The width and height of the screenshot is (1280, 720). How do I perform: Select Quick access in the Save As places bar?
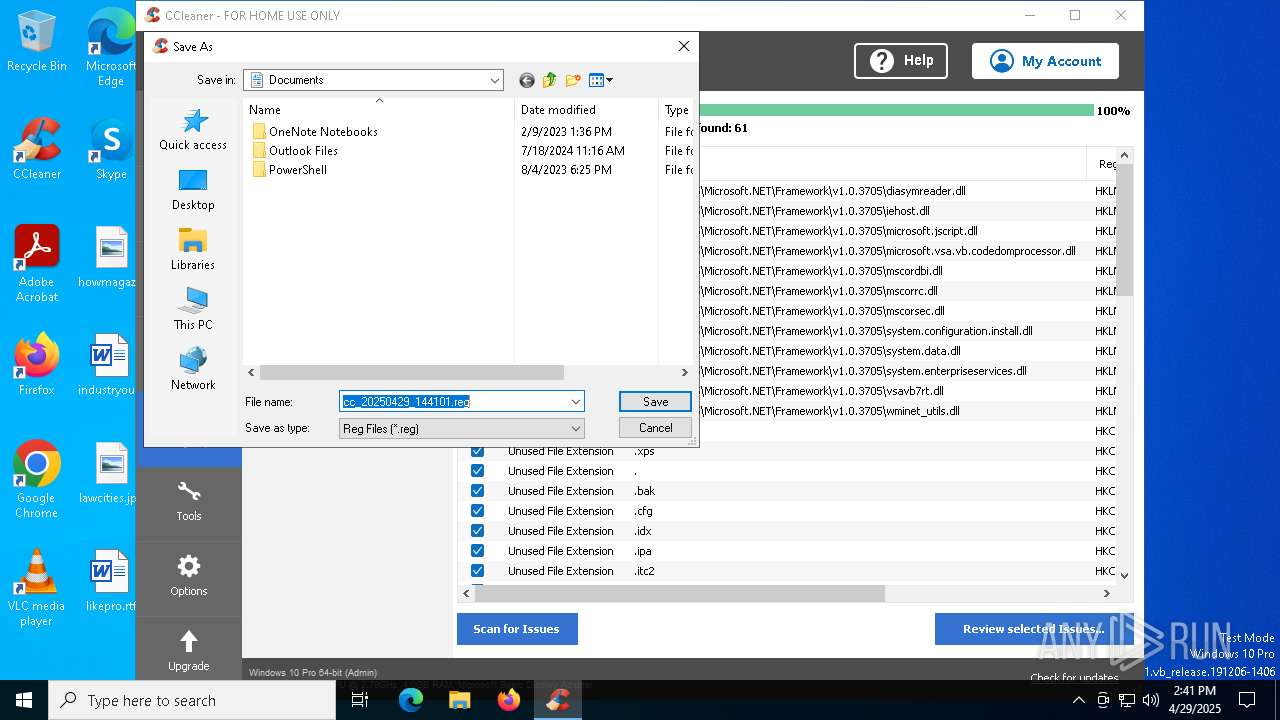click(193, 130)
